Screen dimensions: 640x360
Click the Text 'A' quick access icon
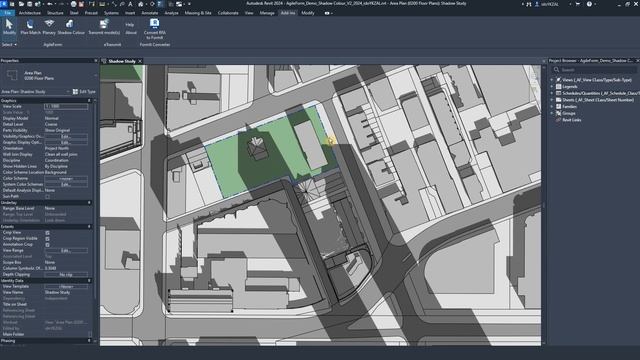tap(130, 4)
